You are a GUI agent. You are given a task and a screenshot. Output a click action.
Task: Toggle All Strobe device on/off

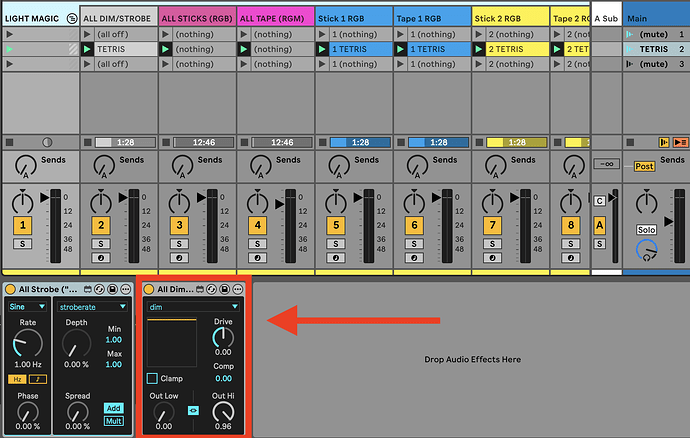[x=10, y=289]
